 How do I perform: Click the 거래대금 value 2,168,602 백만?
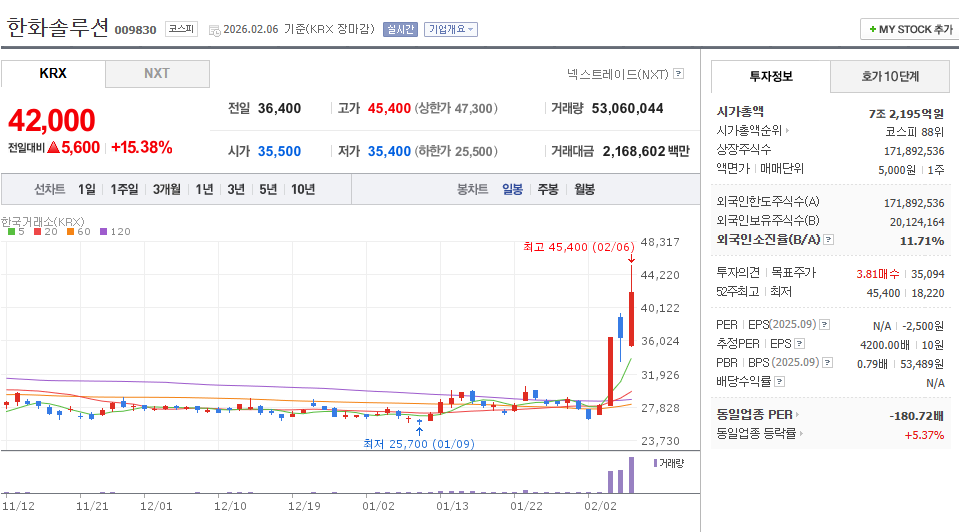(x=646, y=152)
